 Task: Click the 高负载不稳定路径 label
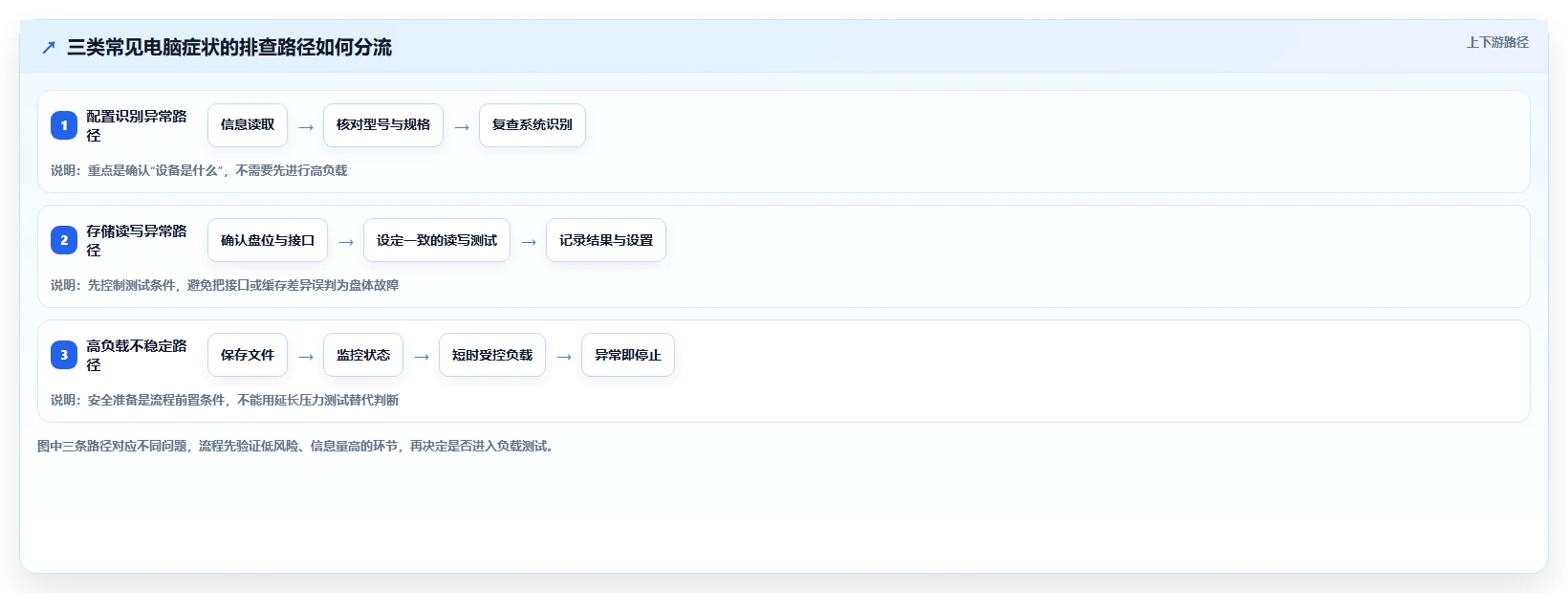click(137, 355)
